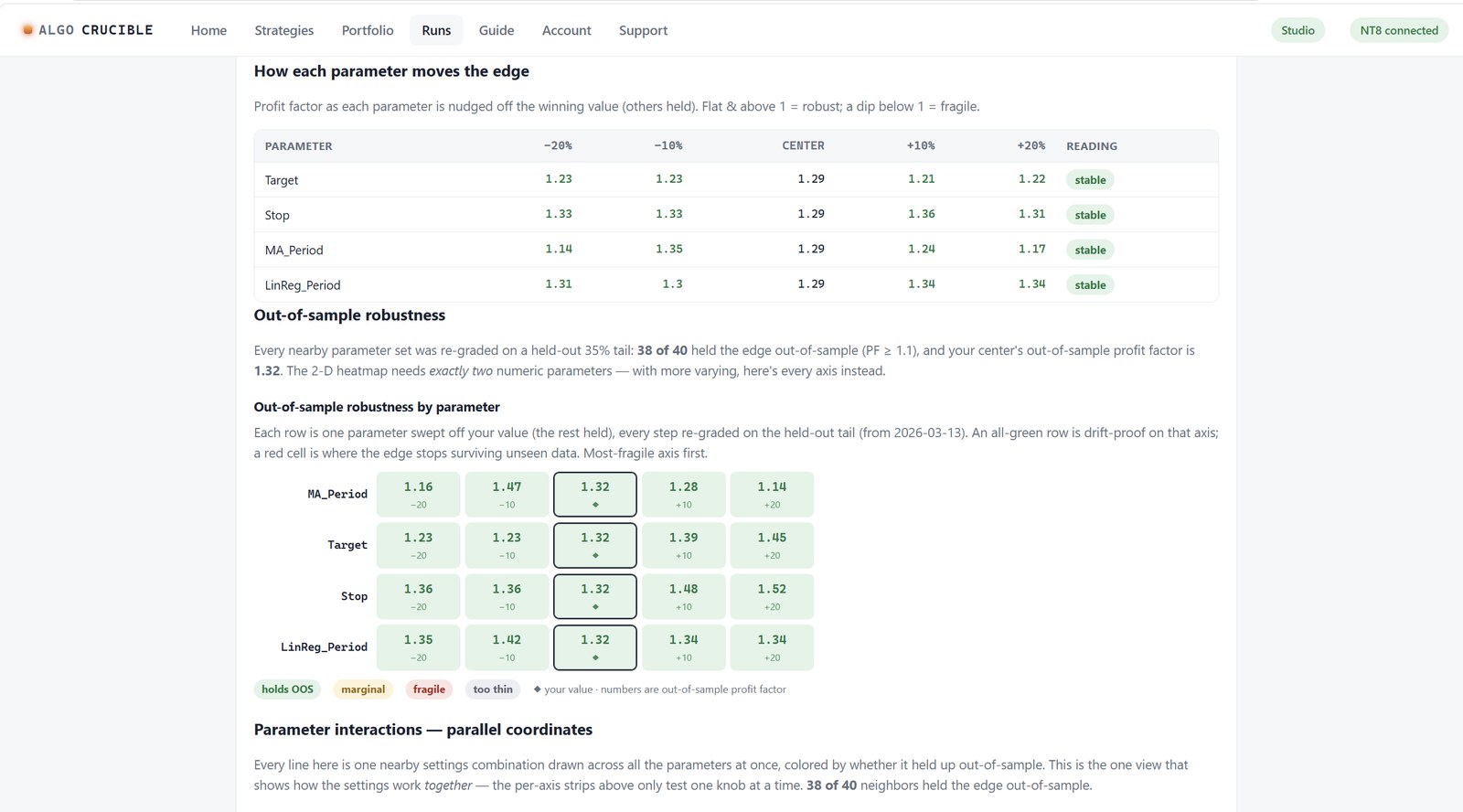Click the stable badge in MA_Period row
The image size is (1463, 812).
1090,250
